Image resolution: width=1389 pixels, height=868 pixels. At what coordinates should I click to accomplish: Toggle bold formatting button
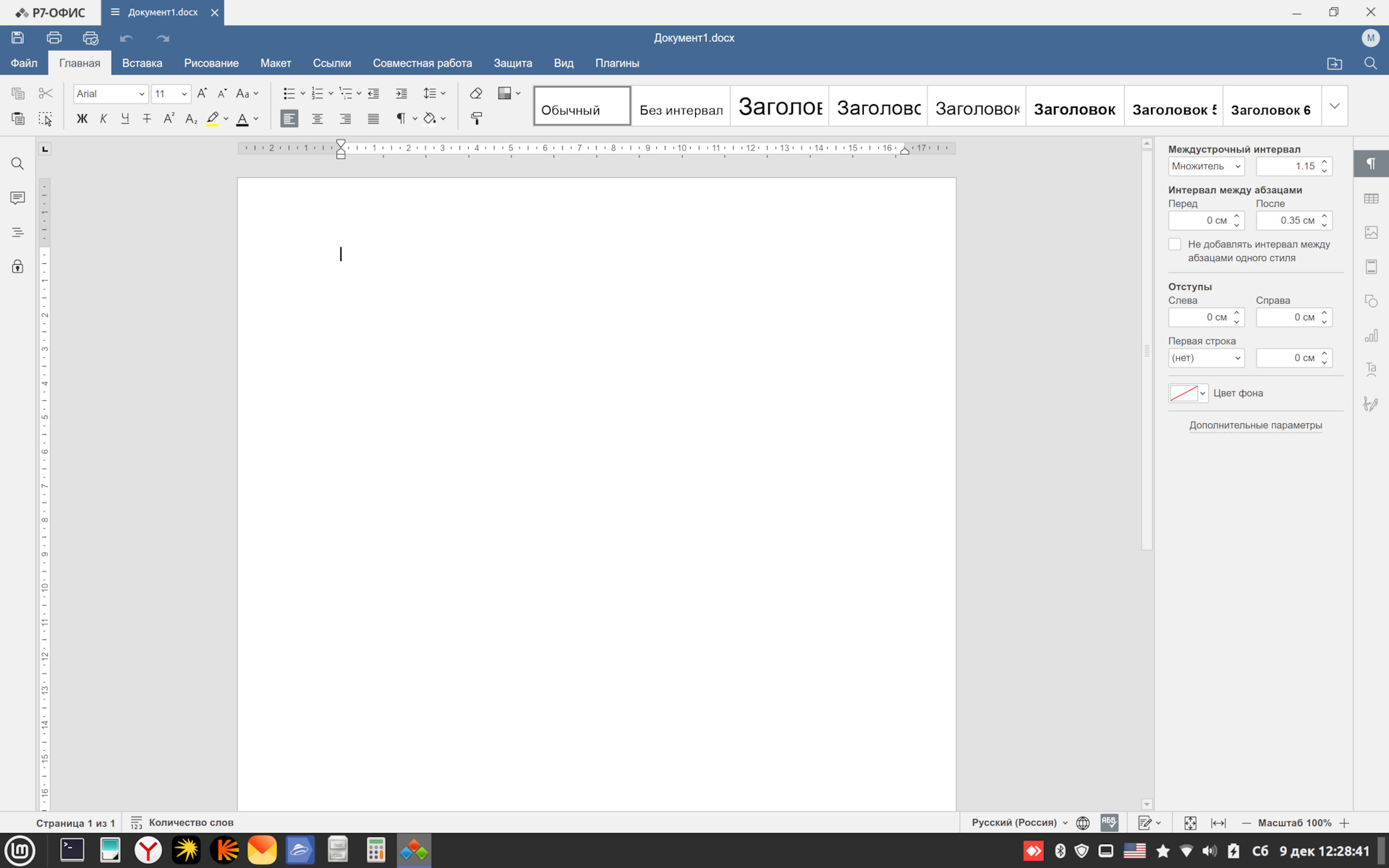pyautogui.click(x=82, y=119)
